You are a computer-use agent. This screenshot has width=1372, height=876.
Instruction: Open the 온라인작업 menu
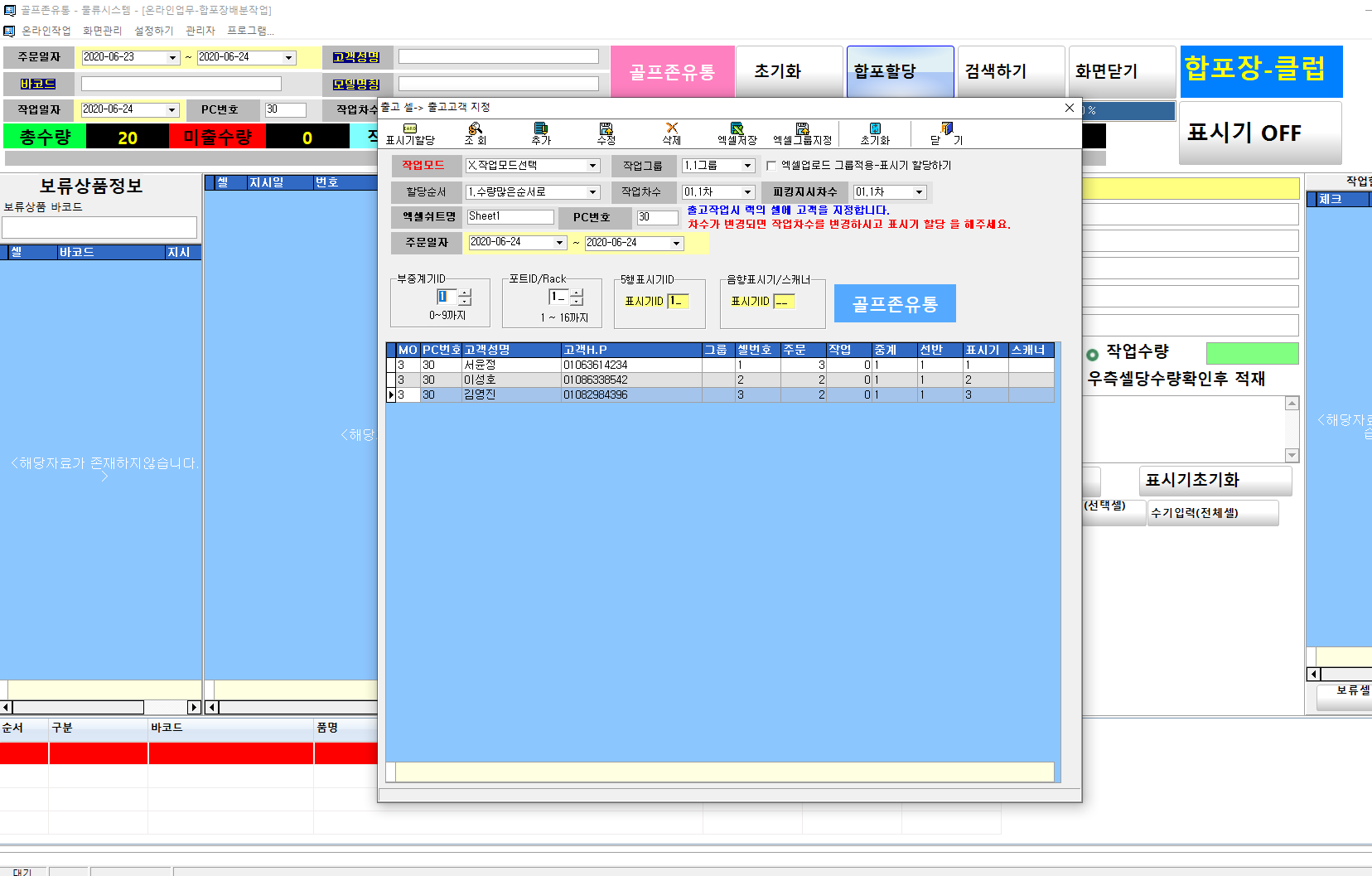pos(46,31)
